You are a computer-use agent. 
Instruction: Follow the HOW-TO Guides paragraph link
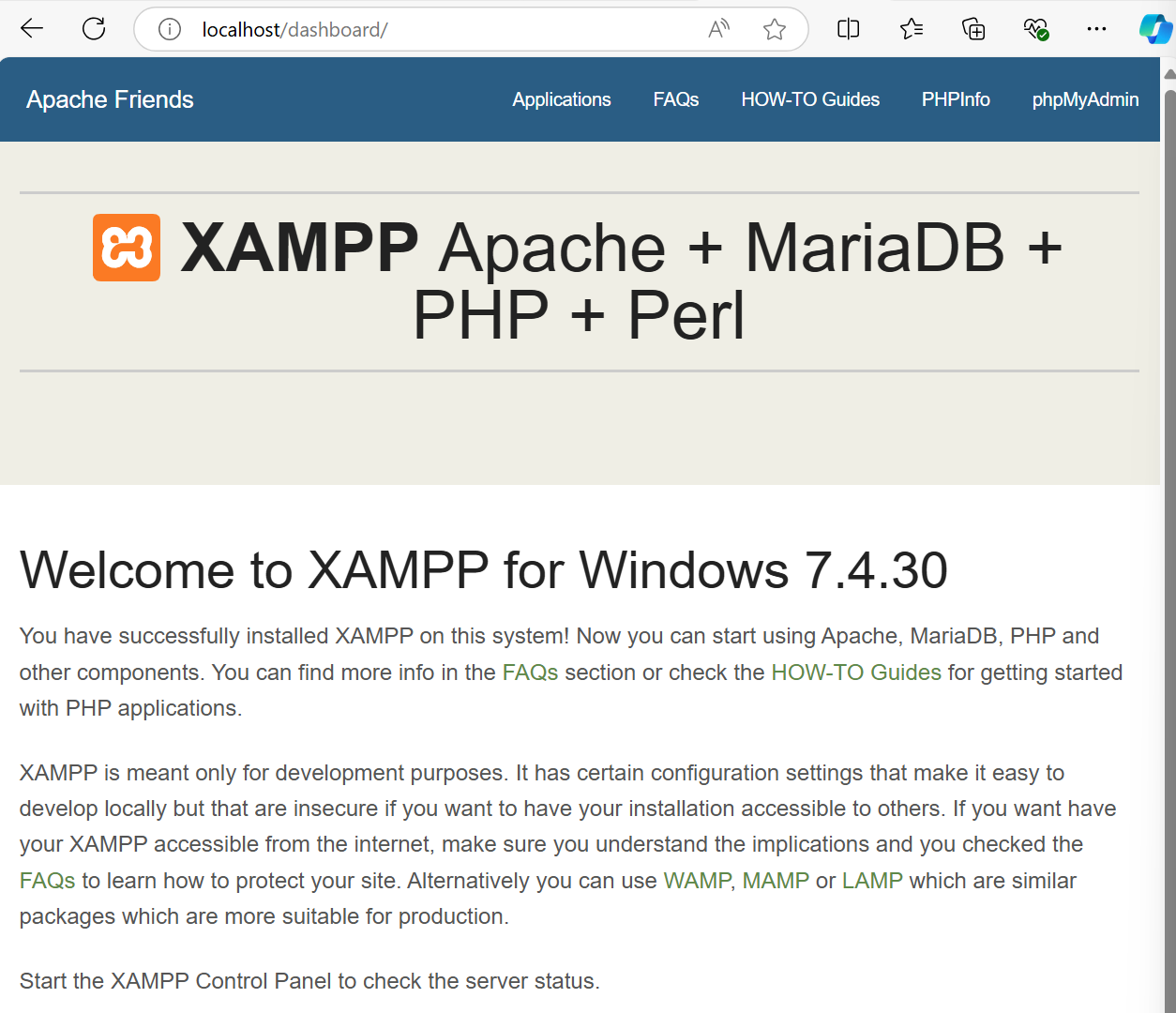(856, 673)
